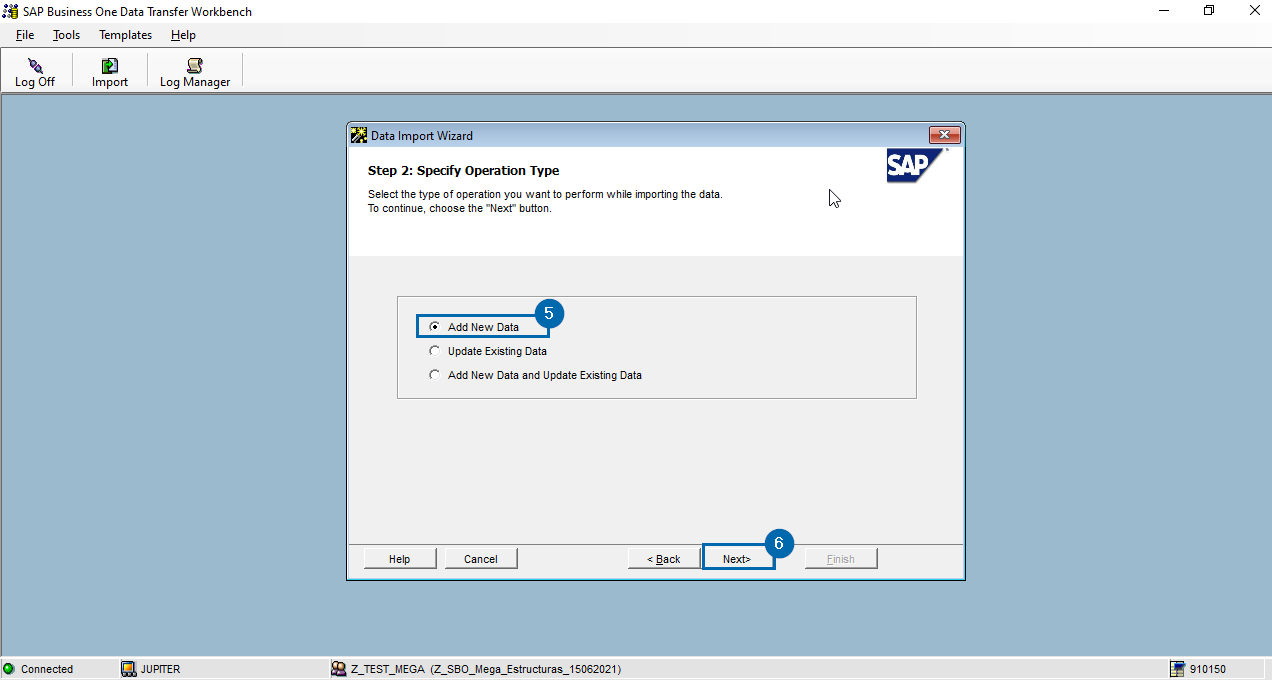Click the green Connected status indicator
Image resolution: width=1272 pixels, height=680 pixels.
9,669
